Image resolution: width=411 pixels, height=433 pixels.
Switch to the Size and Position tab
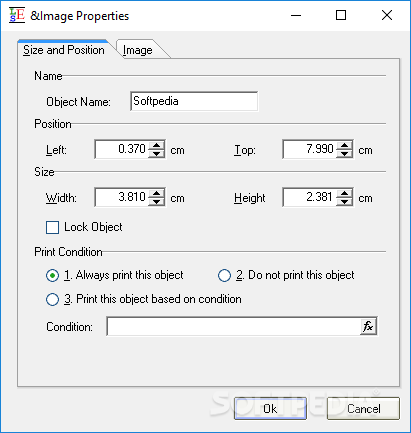point(64,50)
